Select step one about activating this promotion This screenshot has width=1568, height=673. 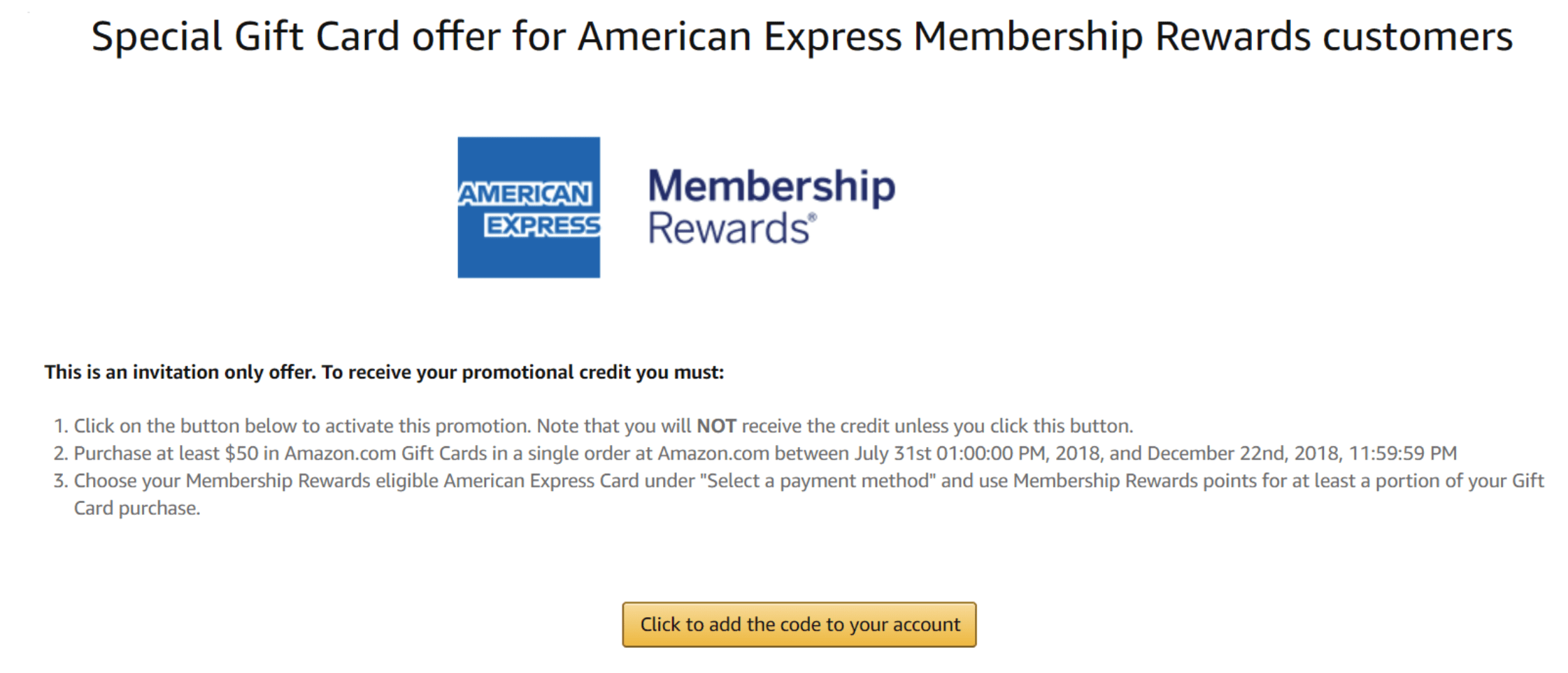[x=593, y=426]
